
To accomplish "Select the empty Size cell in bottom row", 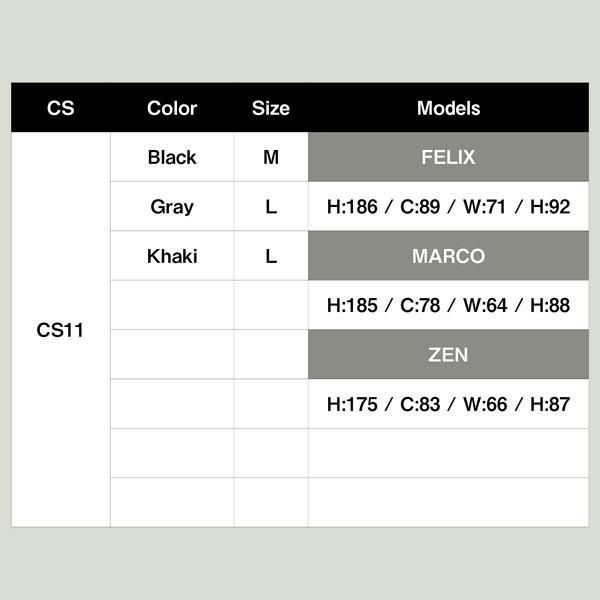I will point(271,502).
